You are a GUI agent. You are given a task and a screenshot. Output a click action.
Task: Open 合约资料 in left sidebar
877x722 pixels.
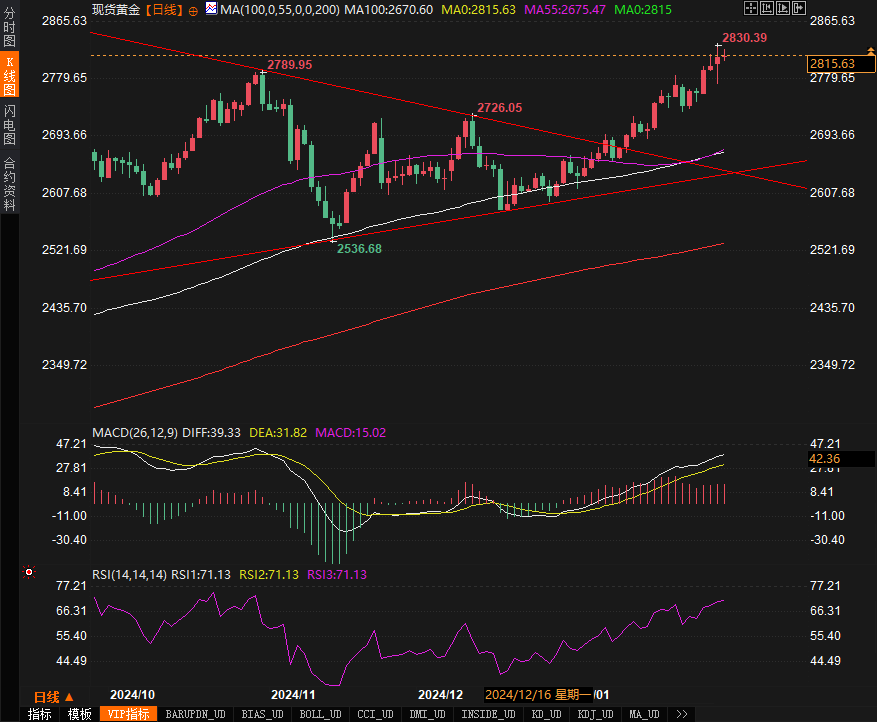(10, 183)
